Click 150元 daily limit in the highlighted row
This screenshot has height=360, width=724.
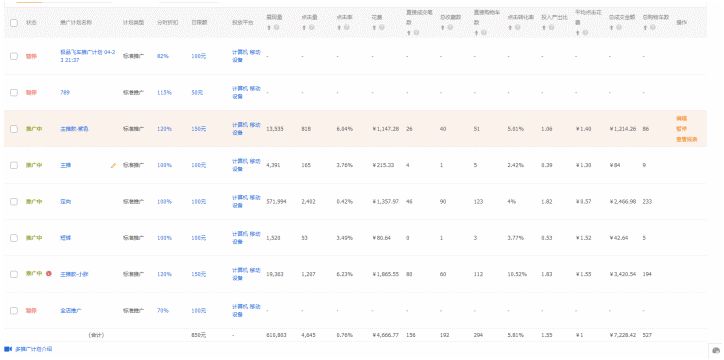coord(199,129)
